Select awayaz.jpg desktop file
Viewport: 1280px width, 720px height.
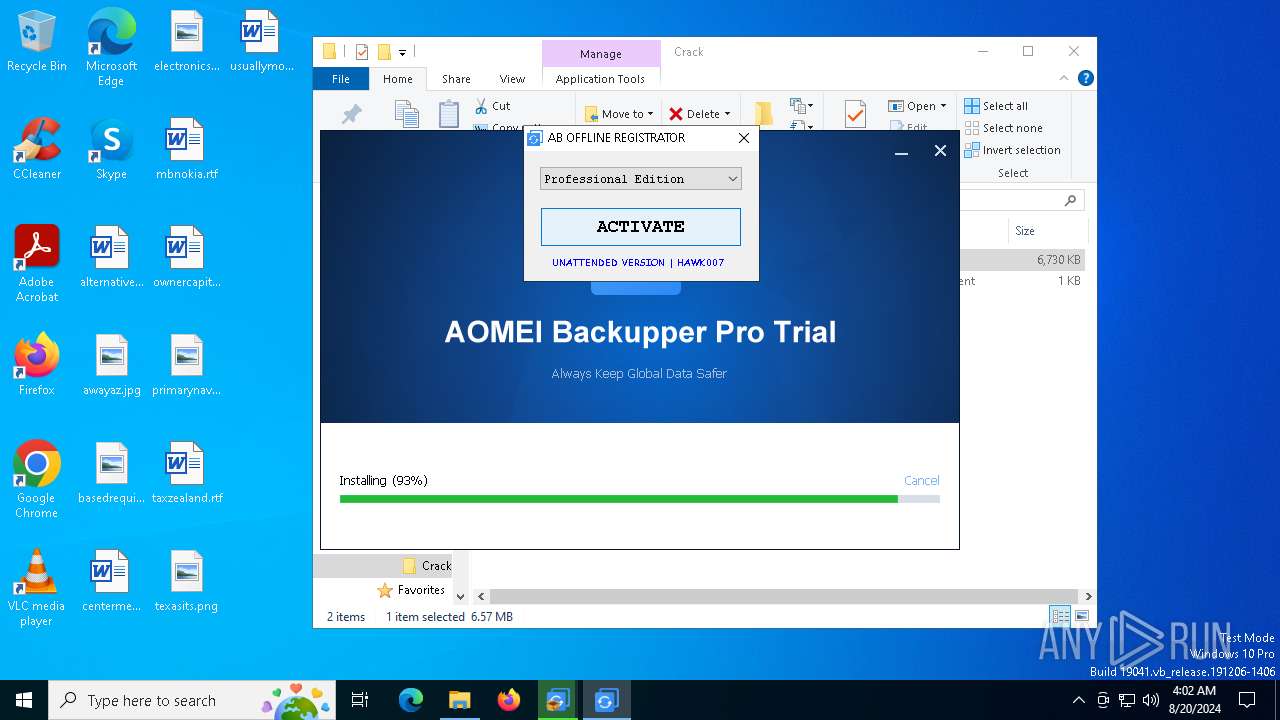coord(111,365)
